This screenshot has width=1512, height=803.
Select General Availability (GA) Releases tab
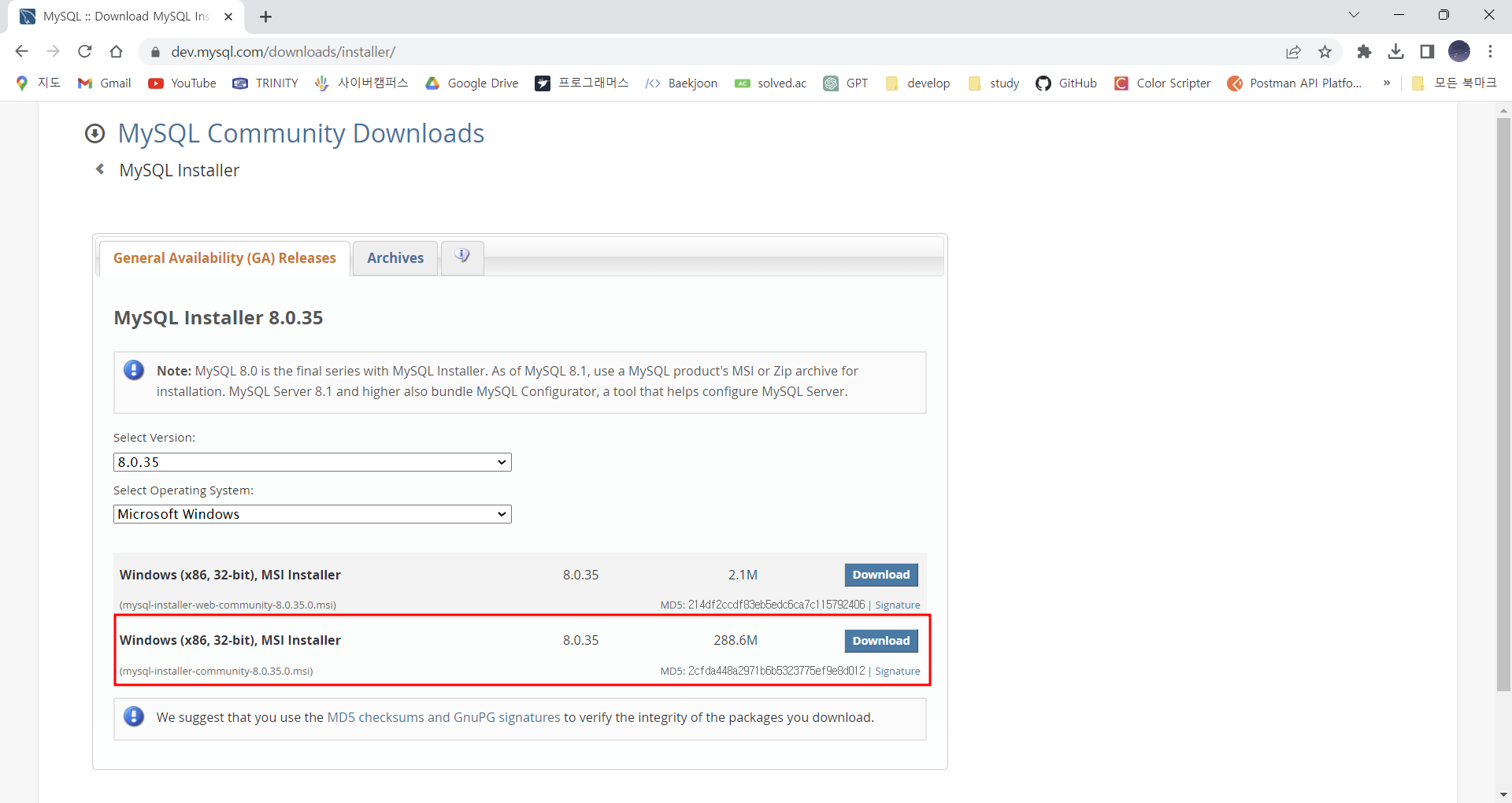pyautogui.click(x=224, y=258)
